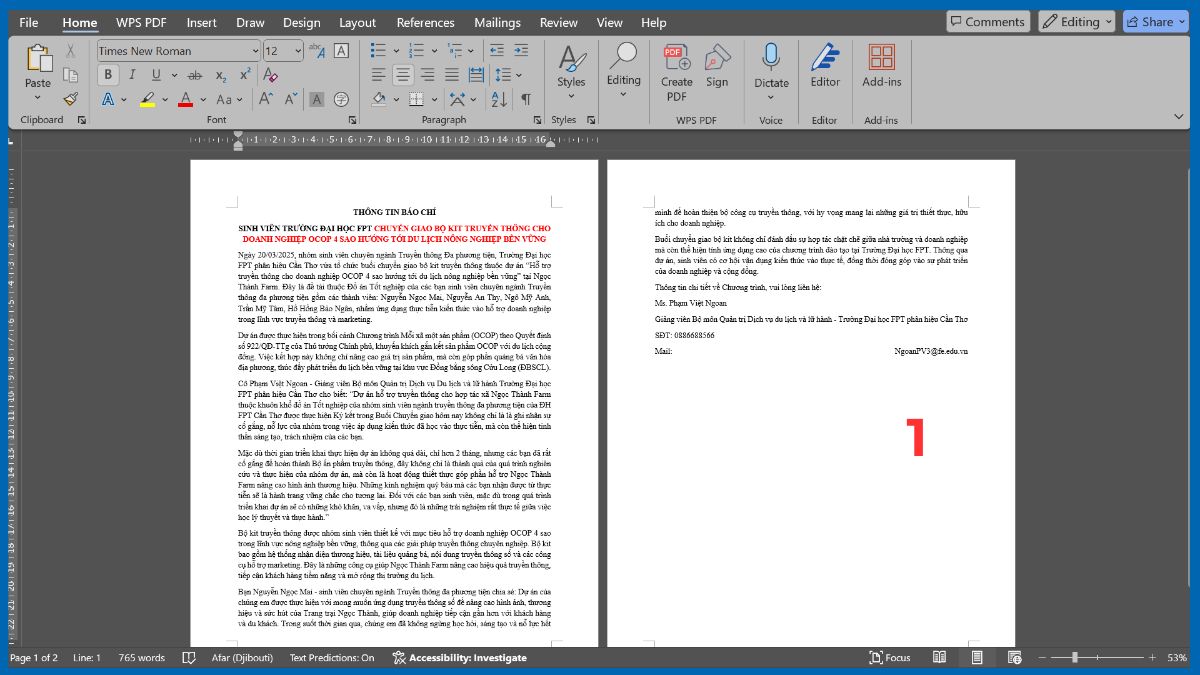Image resolution: width=1200 pixels, height=675 pixels.
Task: Click the Comments button
Action: click(988, 21)
